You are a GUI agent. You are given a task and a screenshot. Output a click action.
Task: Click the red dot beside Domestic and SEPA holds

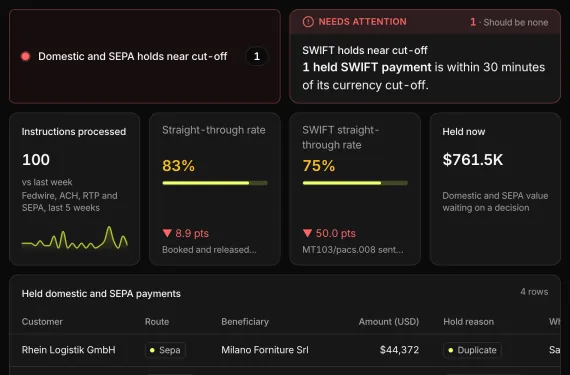pyautogui.click(x=25, y=56)
